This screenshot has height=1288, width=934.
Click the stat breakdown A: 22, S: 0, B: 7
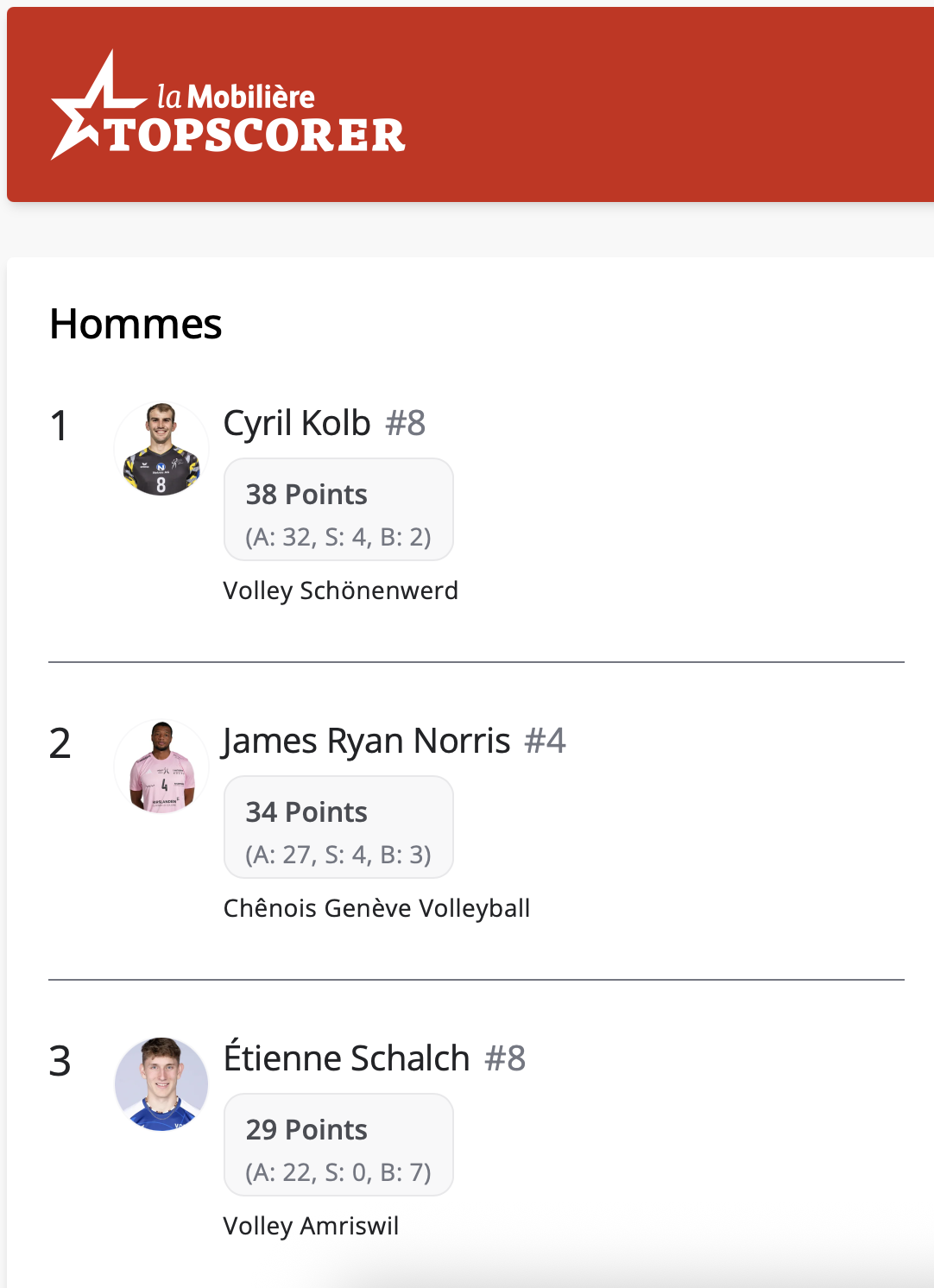tap(338, 1172)
